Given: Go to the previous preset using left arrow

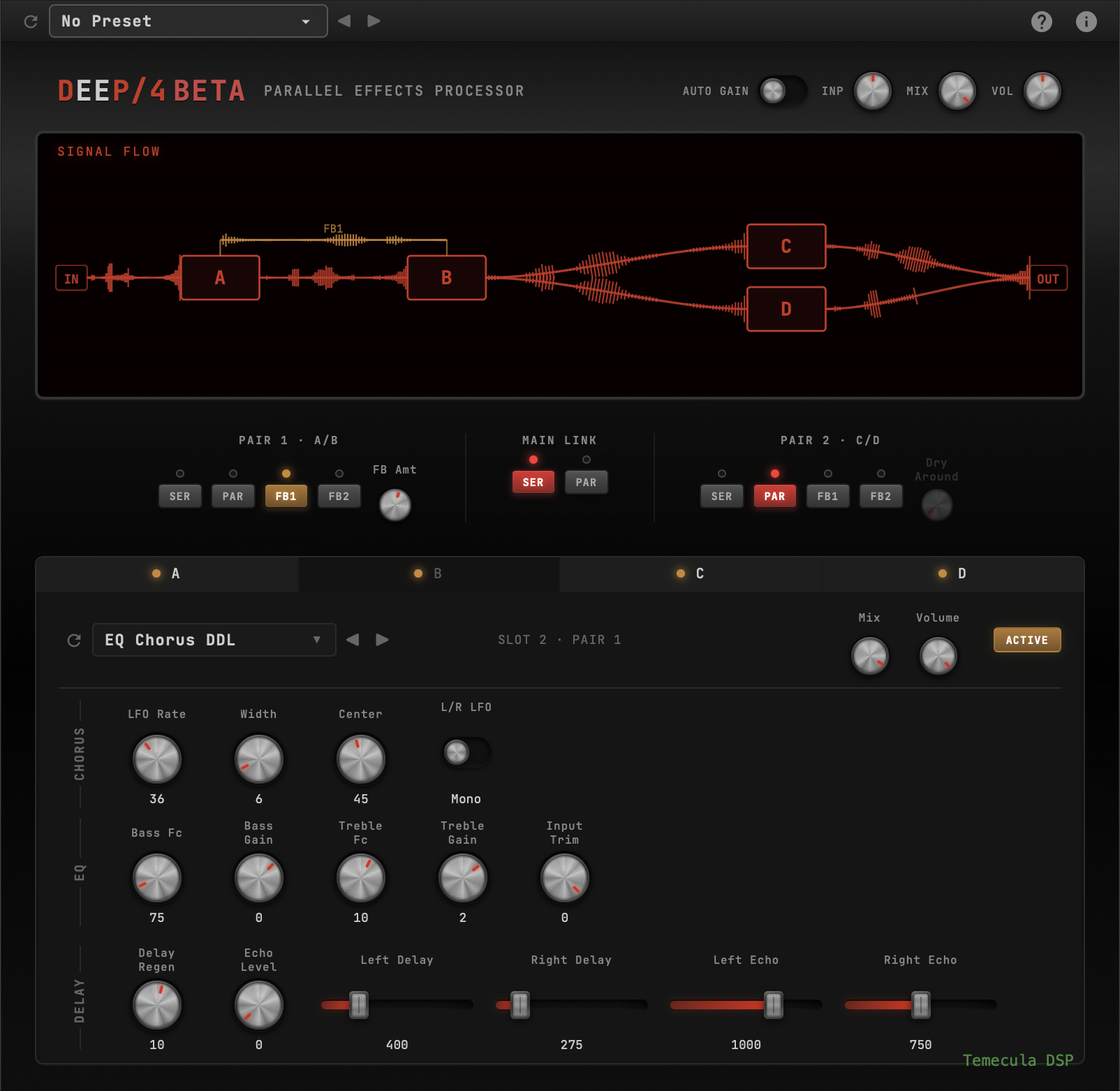Looking at the screenshot, I should (x=344, y=21).
